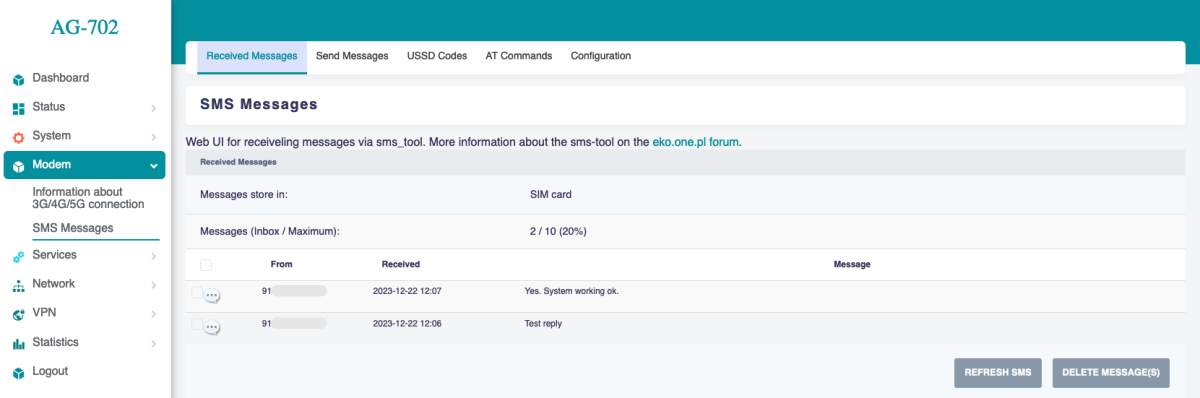Click the System gear icon
1200x398 pixels.
(18, 137)
